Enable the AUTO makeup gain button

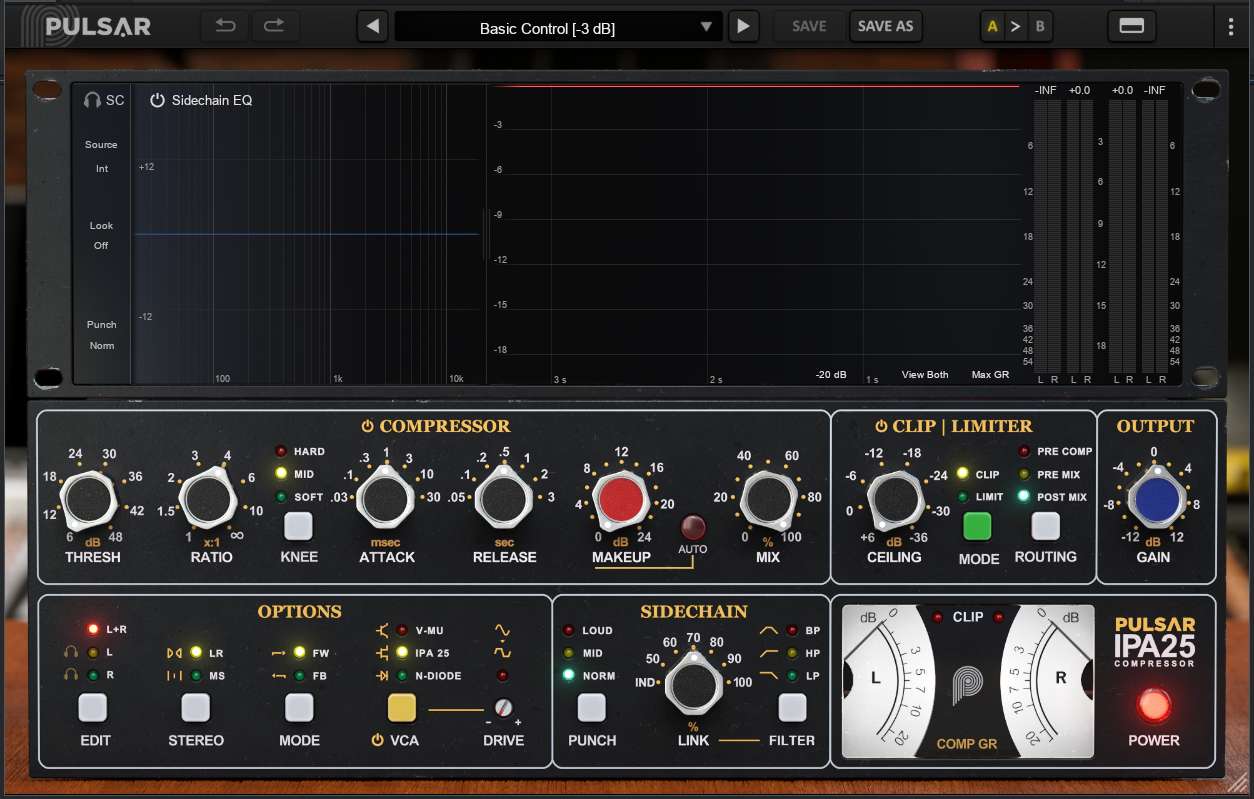[x=692, y=528]
